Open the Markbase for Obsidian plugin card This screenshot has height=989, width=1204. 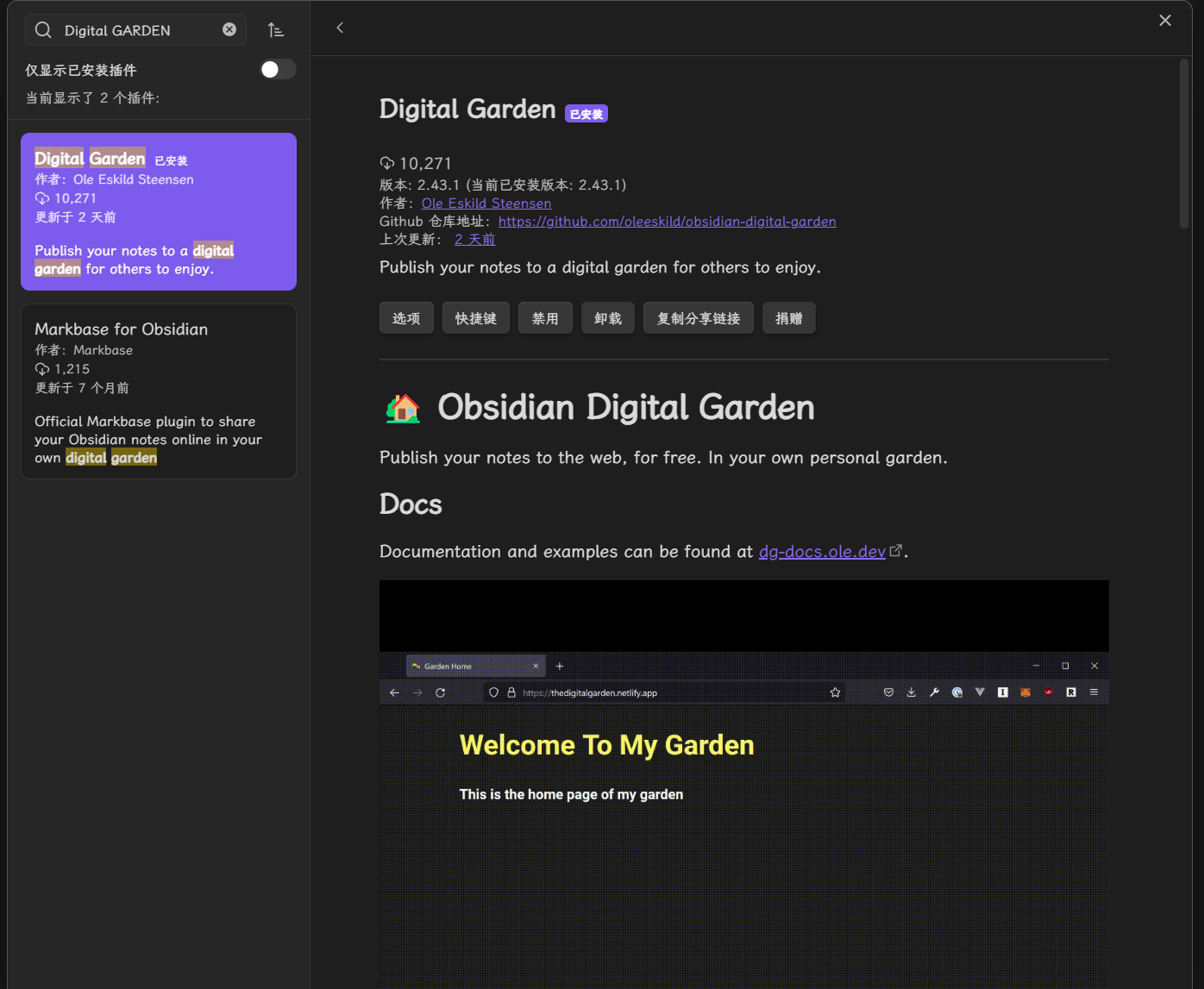point(159,391)
